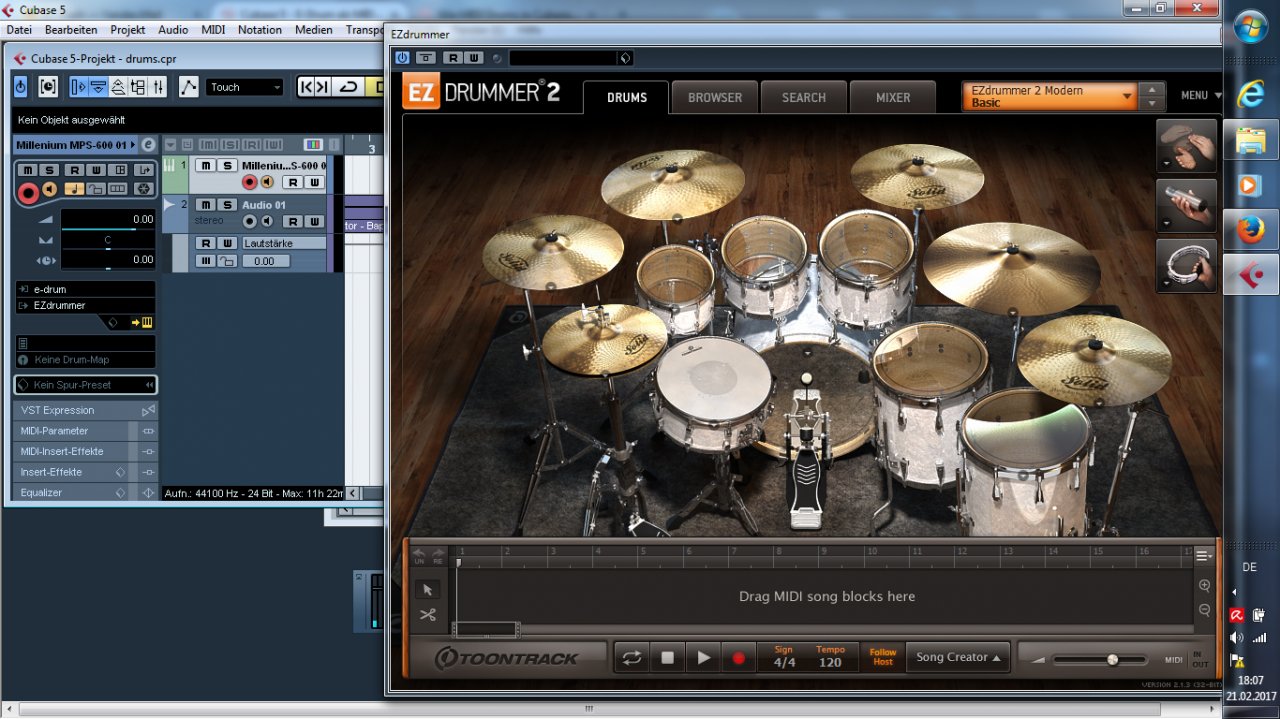
Task: Solo the Audio 01 track
Action: (x=227, y=205)
